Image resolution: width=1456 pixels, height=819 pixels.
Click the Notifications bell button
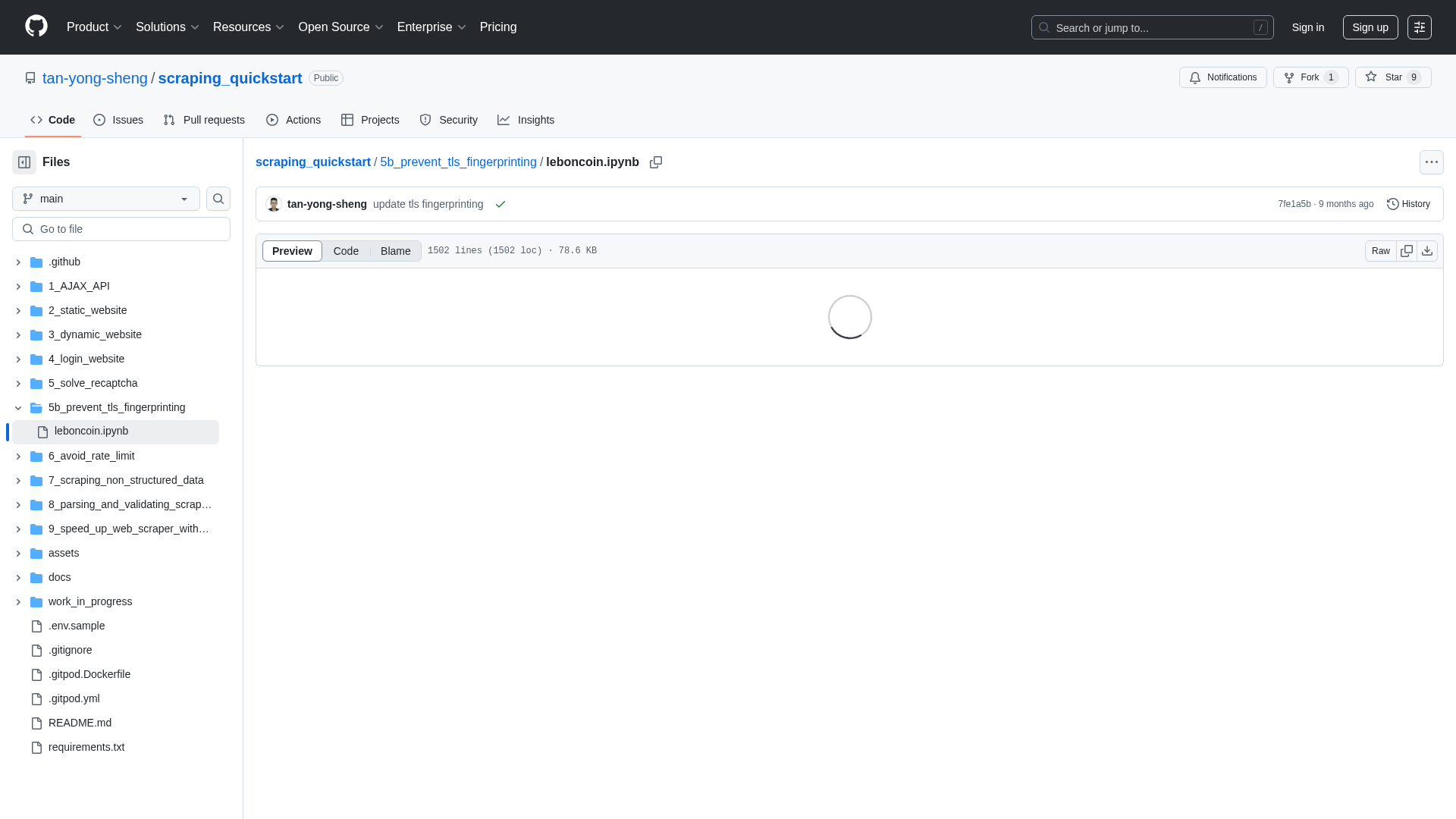[1222, 77]
